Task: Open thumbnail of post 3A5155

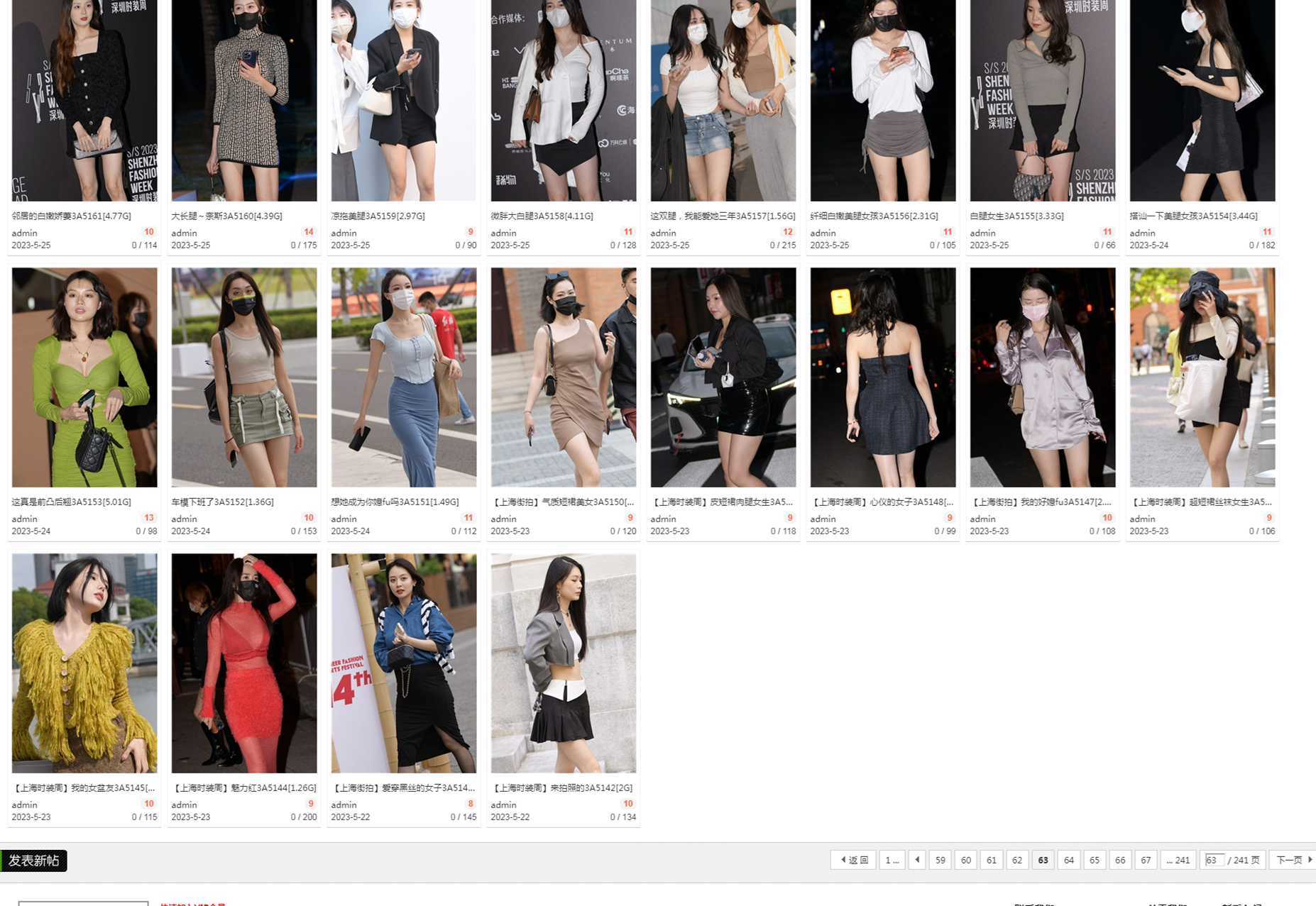Action: [x=1043, y=100]
